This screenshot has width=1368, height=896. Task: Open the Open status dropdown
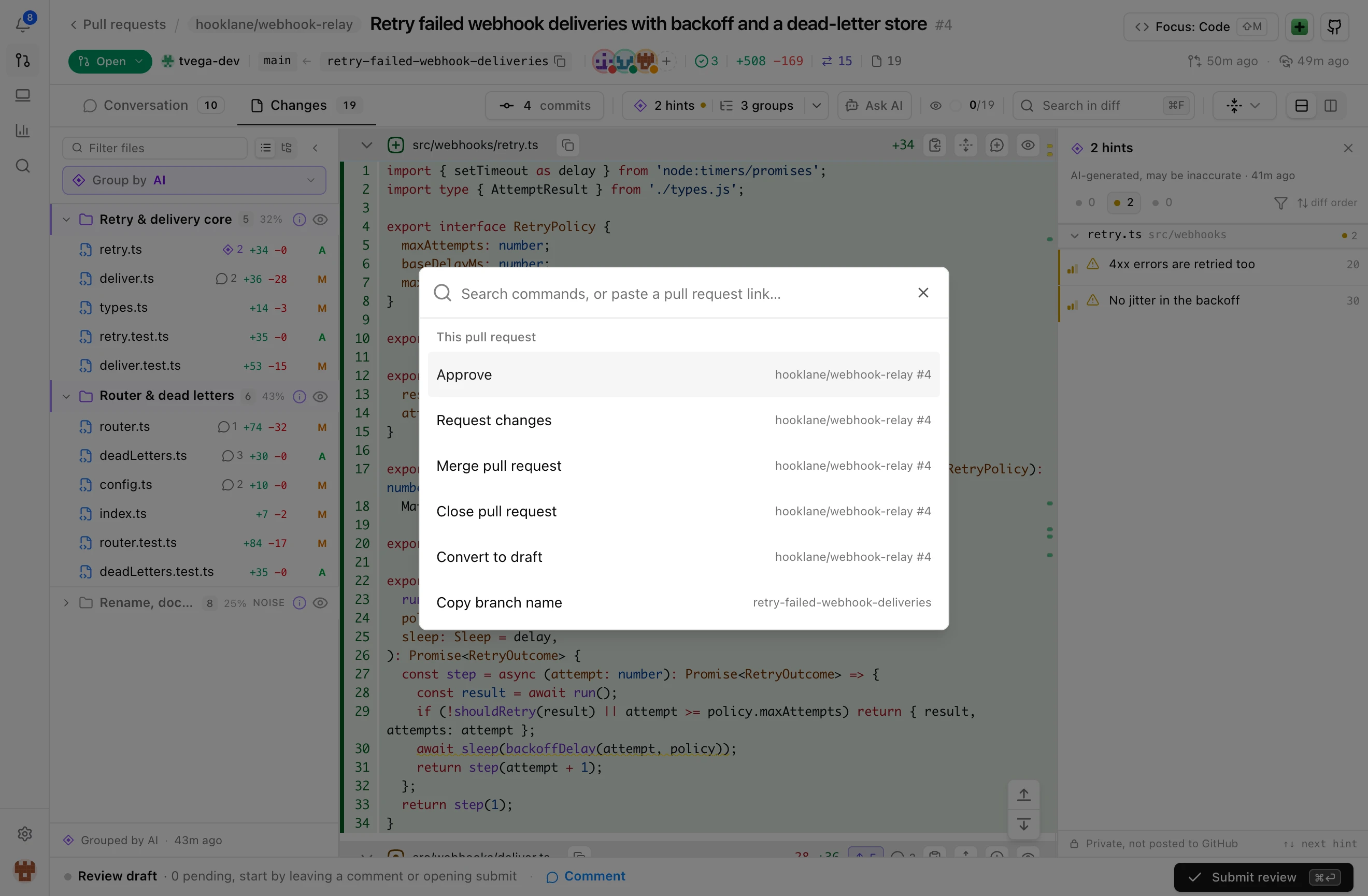(x=110, y=62)
